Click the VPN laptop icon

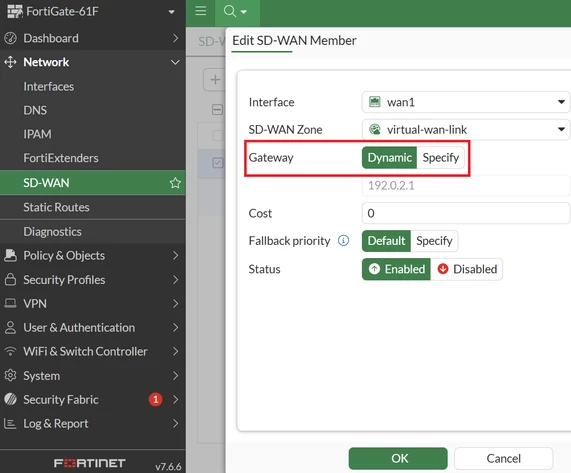(x=11, y=303)
